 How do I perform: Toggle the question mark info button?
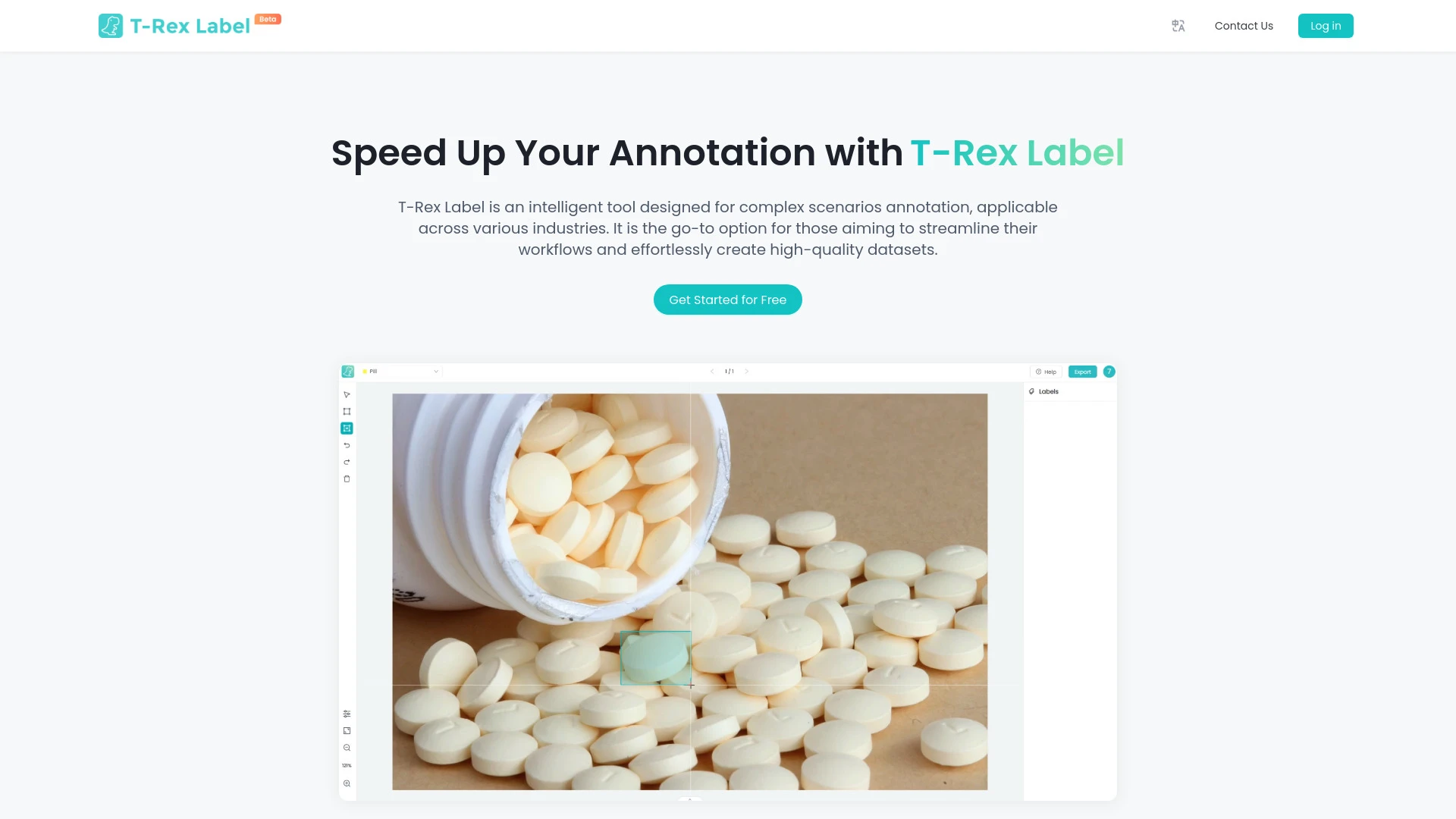coord(1108,371)
